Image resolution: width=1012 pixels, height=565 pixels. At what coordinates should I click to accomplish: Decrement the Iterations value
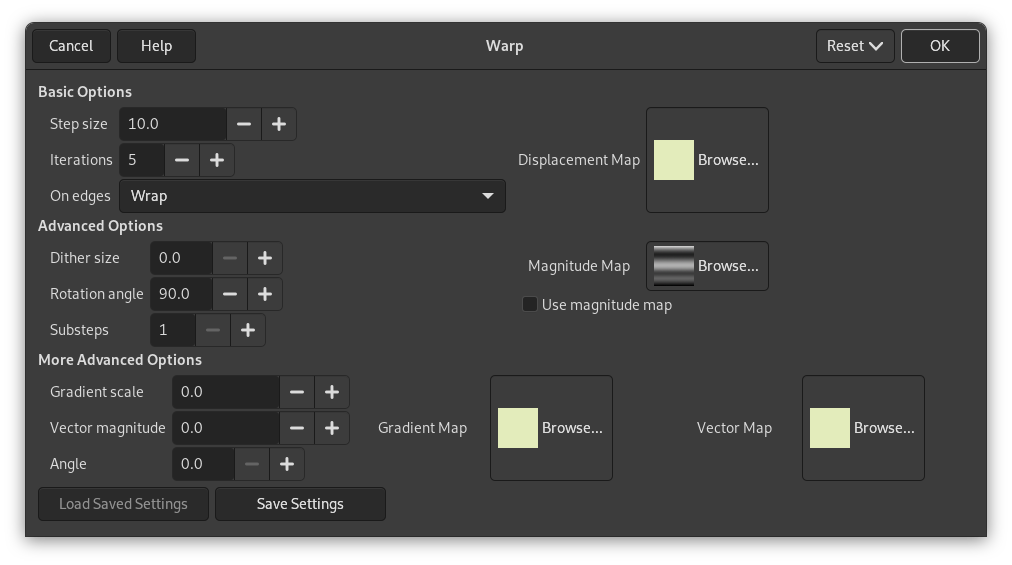click(x=181, y=160)
